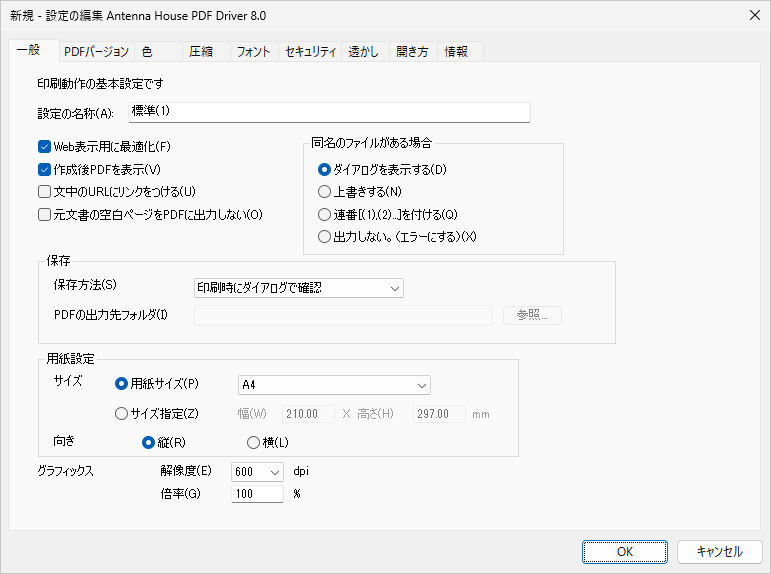Set orientation to 横 (landscape)
The height and width of the screenshot is (574, 771).
pyautogui.click(x=254, y=442)
